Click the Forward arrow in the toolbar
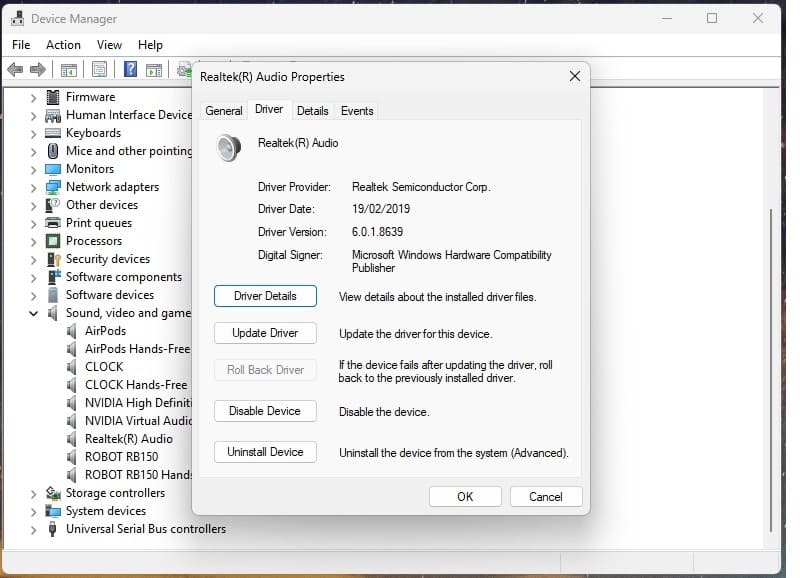Screen dimensions: 800x578 pos(38,69)
